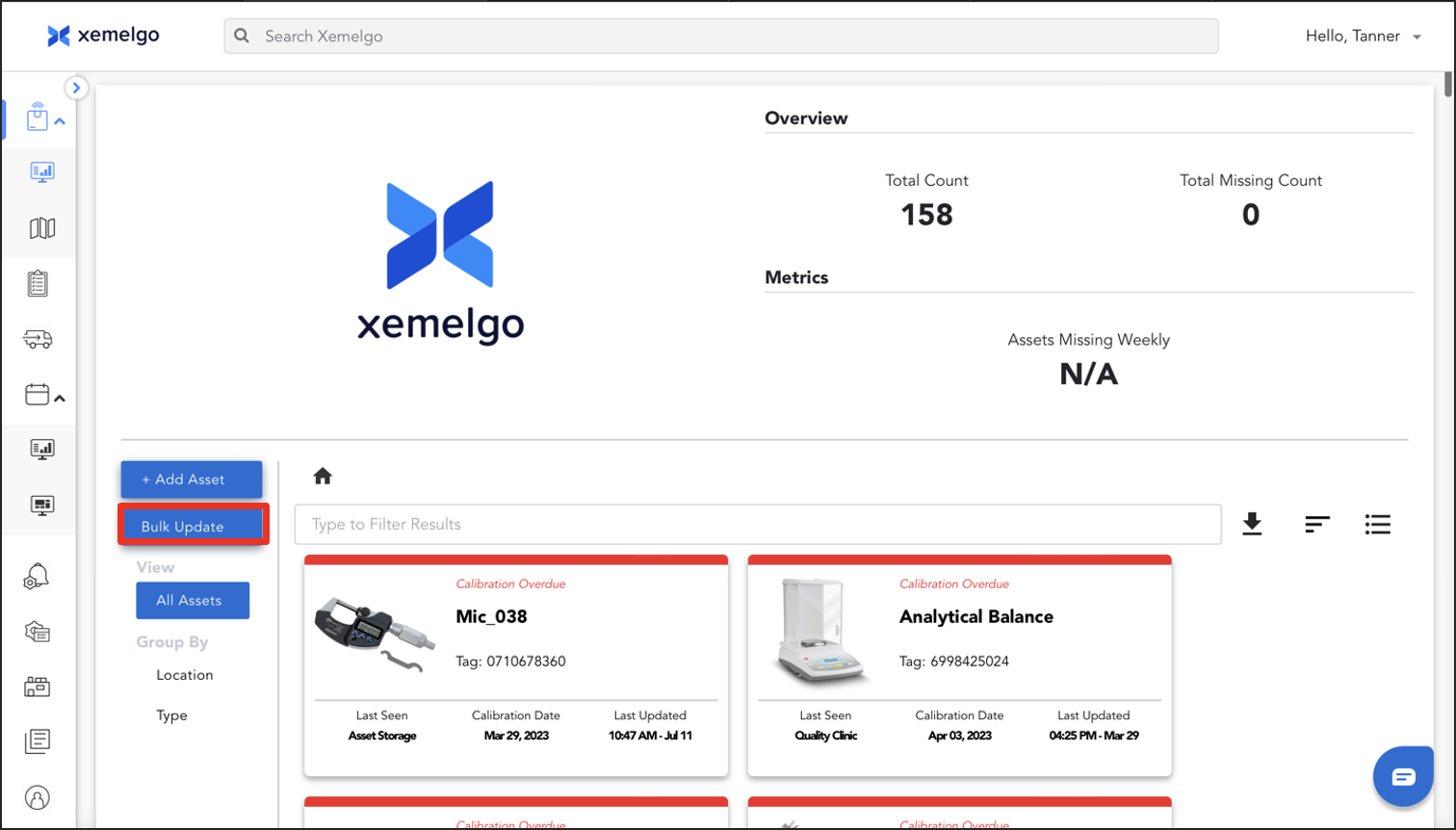
Task: Open the clipboard checklist sidebar icon
Action: (38, 283)
